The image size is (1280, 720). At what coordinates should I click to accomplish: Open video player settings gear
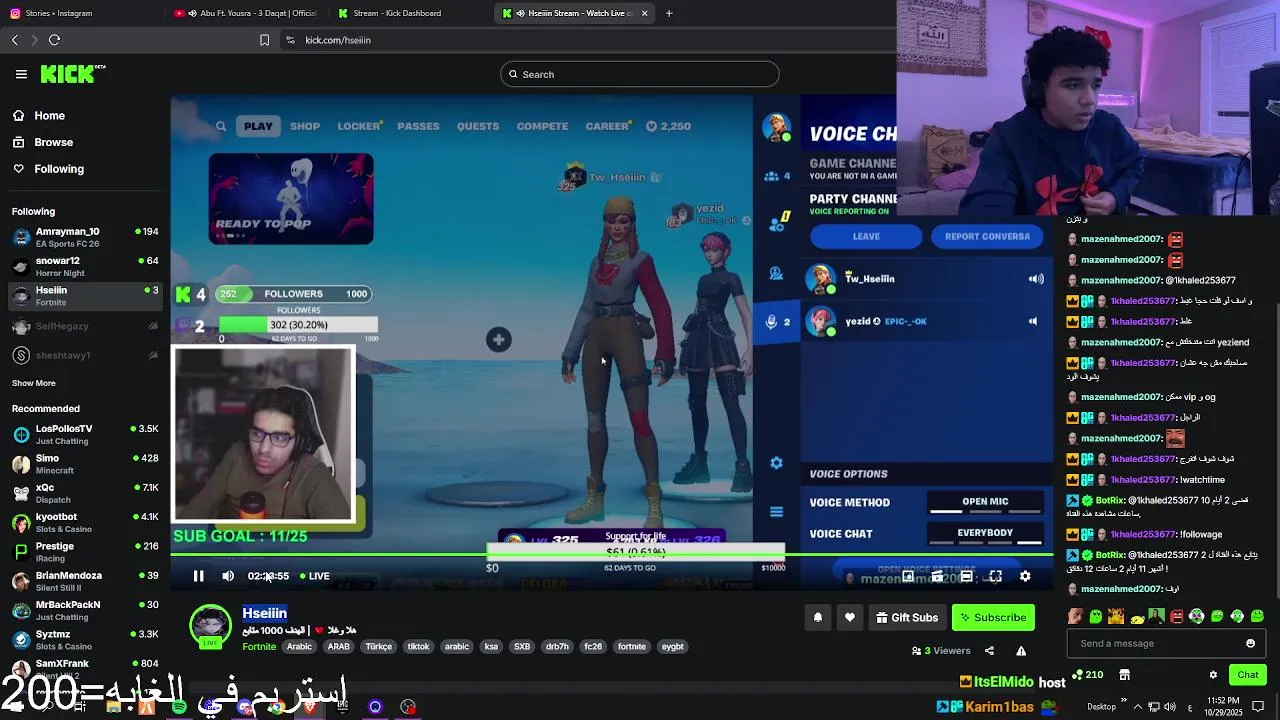(1025, 576)
